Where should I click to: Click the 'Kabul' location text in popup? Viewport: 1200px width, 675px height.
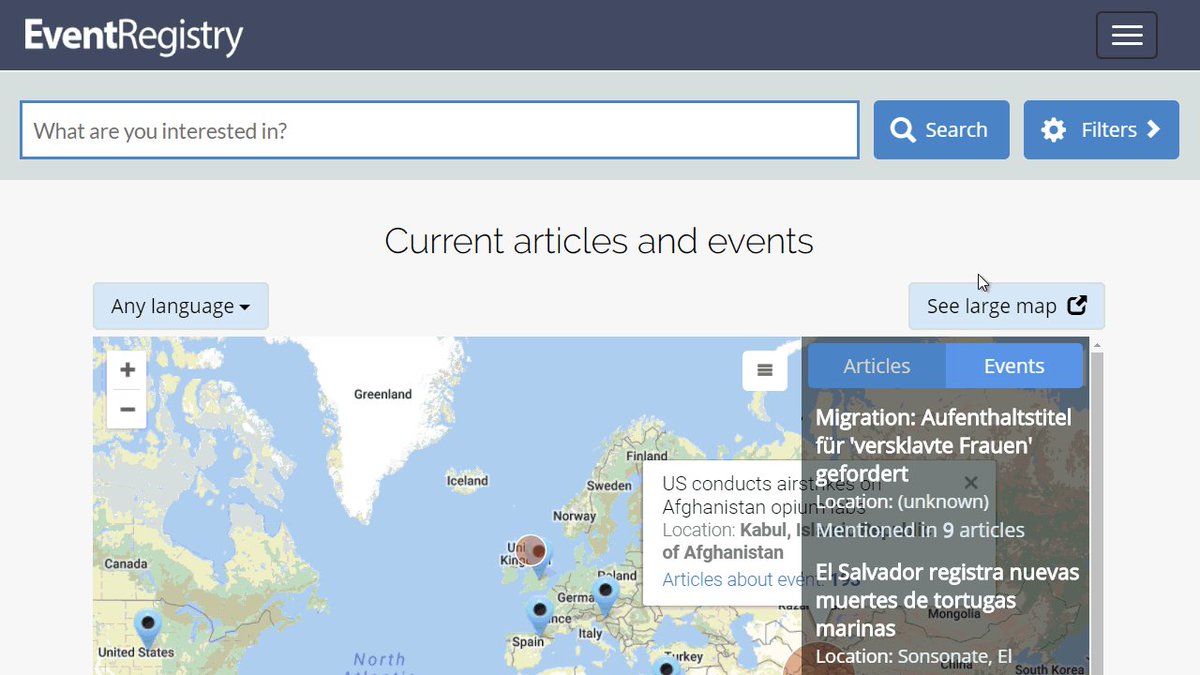pos(765,530)
